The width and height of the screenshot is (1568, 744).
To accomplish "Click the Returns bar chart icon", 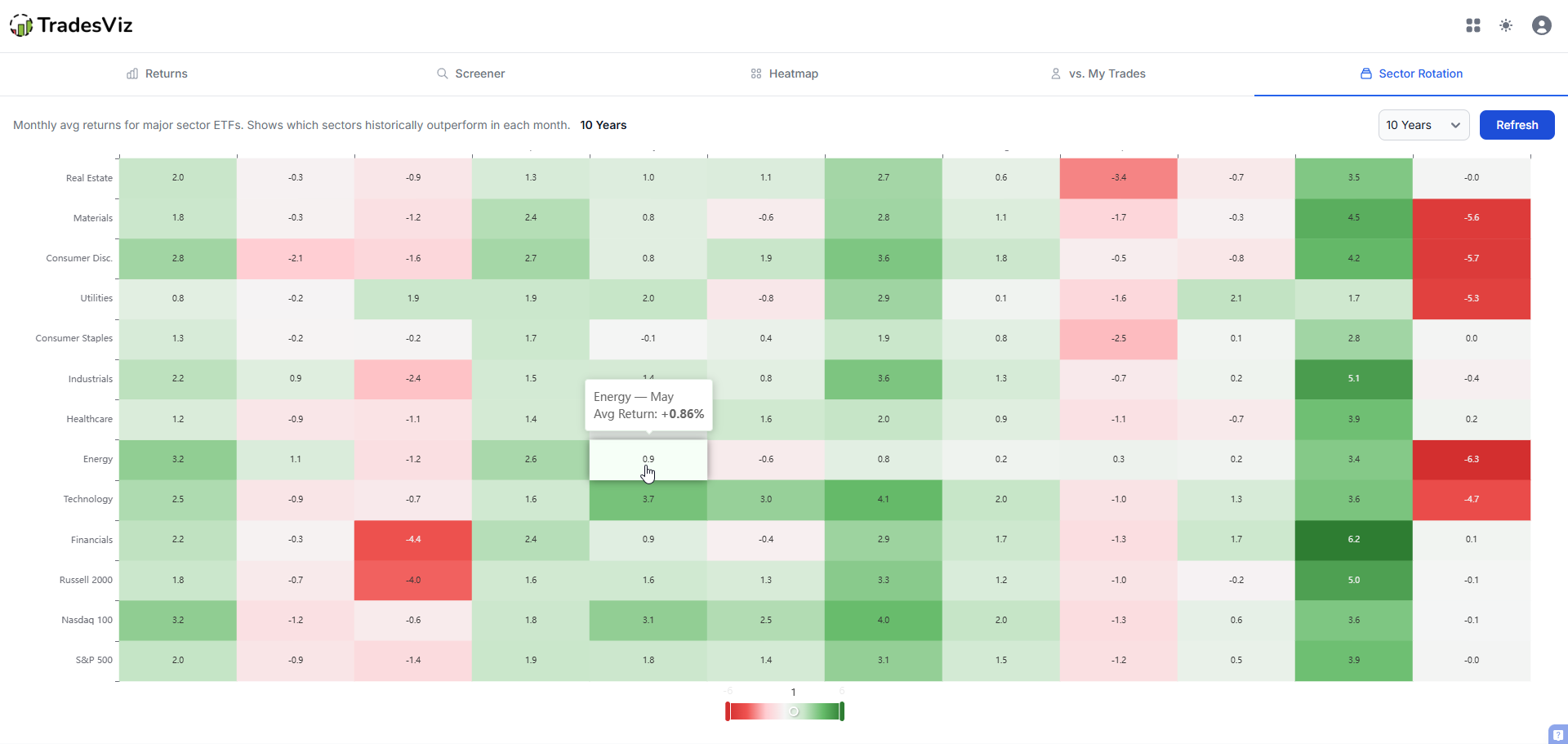I will point(132,74).
